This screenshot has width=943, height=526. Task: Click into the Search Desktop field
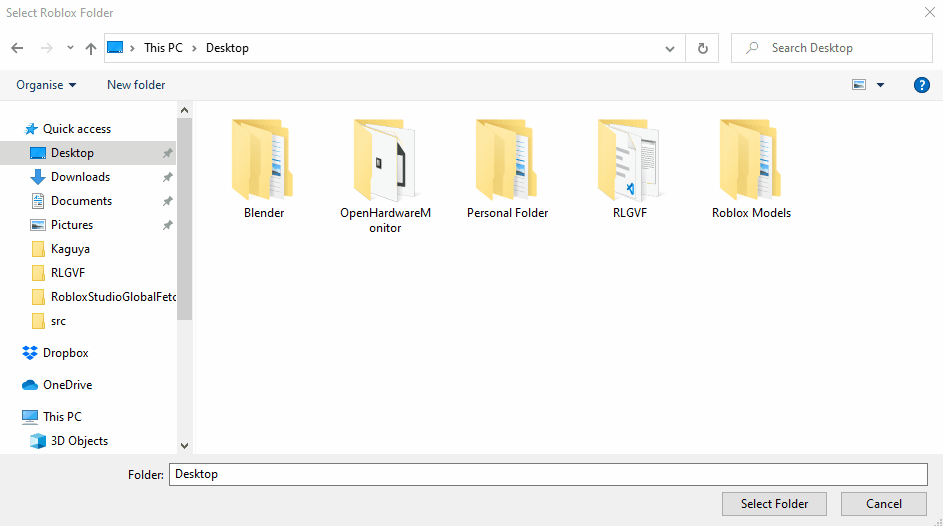pos(832,48)
